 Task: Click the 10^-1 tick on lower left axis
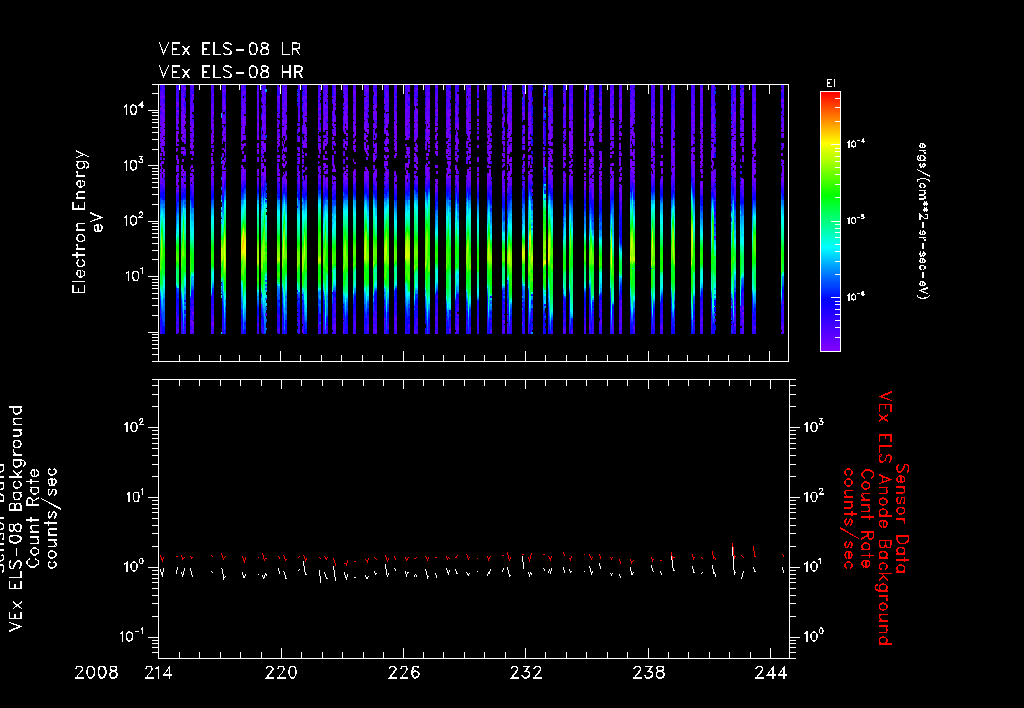(133, 637)
